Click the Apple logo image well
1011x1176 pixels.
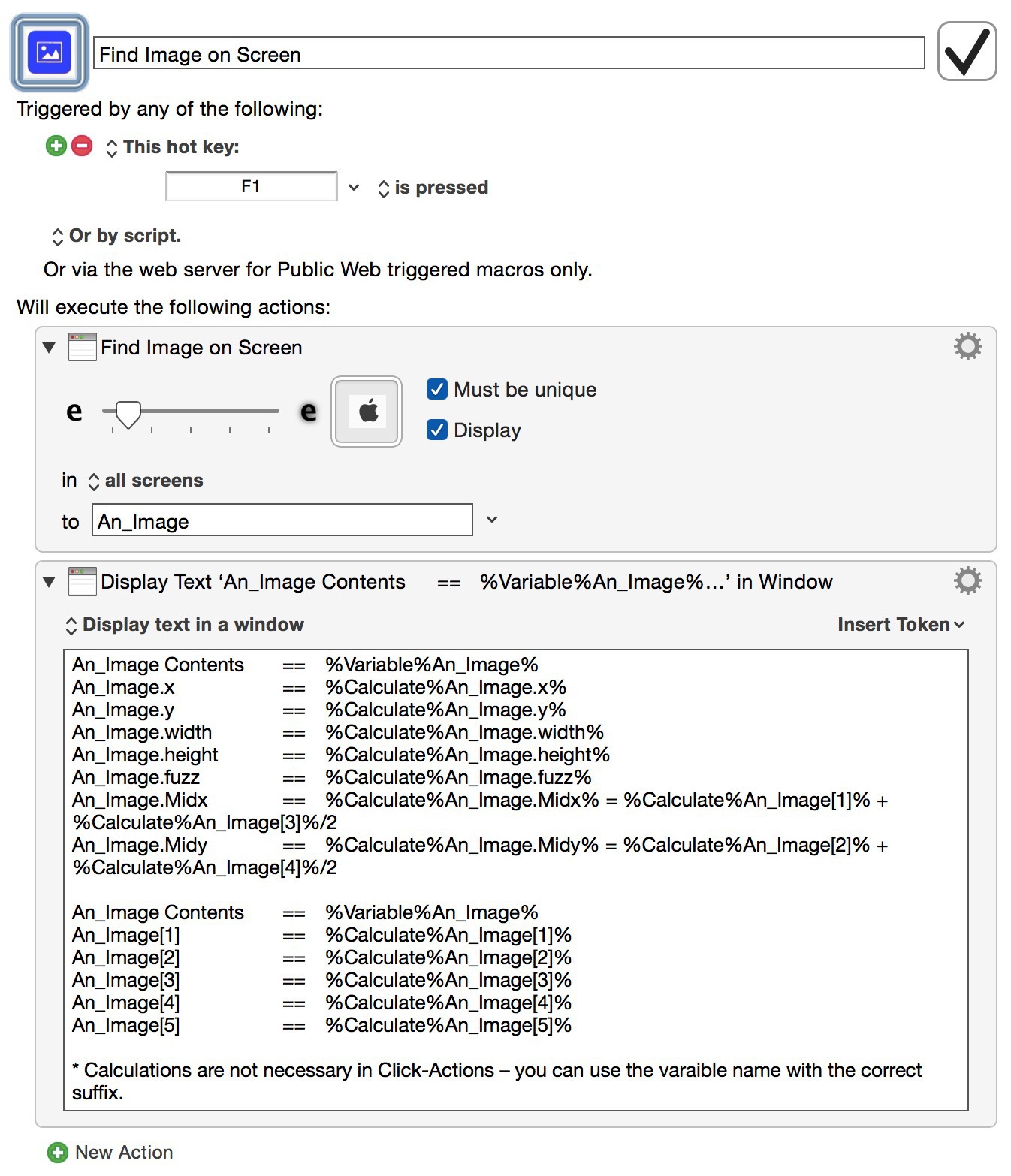367,412
